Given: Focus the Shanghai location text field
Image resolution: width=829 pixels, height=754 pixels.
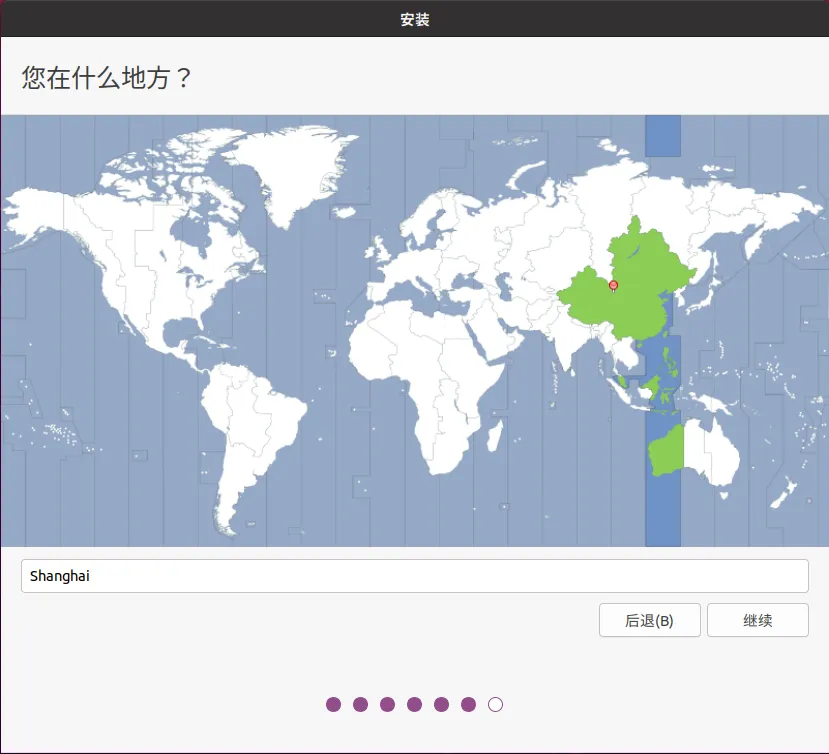Looking at the screenshot, I should pos(414,576).
